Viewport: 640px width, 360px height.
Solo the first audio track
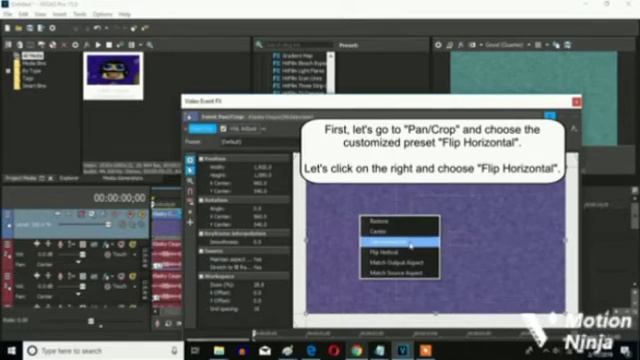[132, 244]
